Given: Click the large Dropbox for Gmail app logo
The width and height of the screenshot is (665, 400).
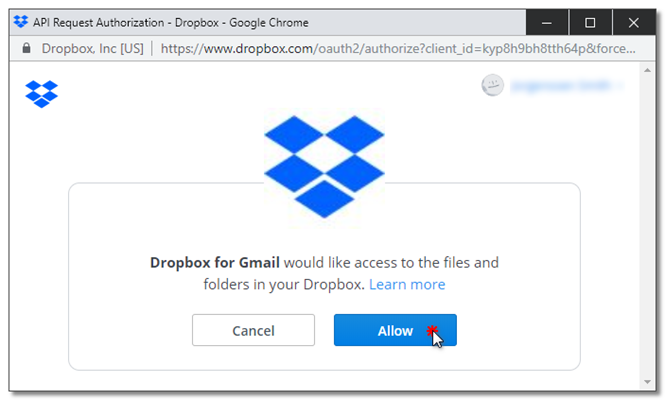Looking at the screenshot, I should point(324,167).
